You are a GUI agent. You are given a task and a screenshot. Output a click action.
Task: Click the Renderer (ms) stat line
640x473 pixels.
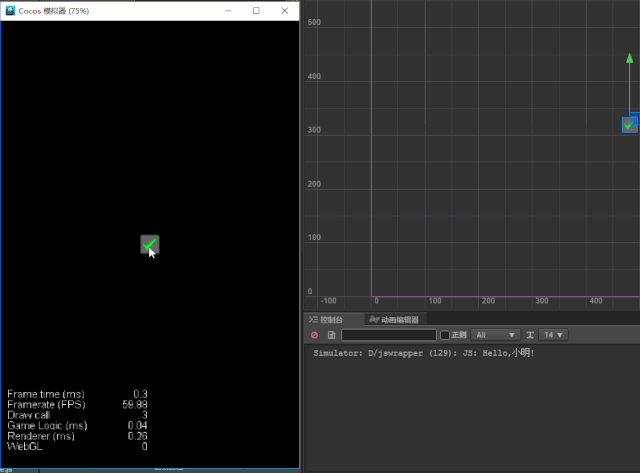tap(77, 436)
